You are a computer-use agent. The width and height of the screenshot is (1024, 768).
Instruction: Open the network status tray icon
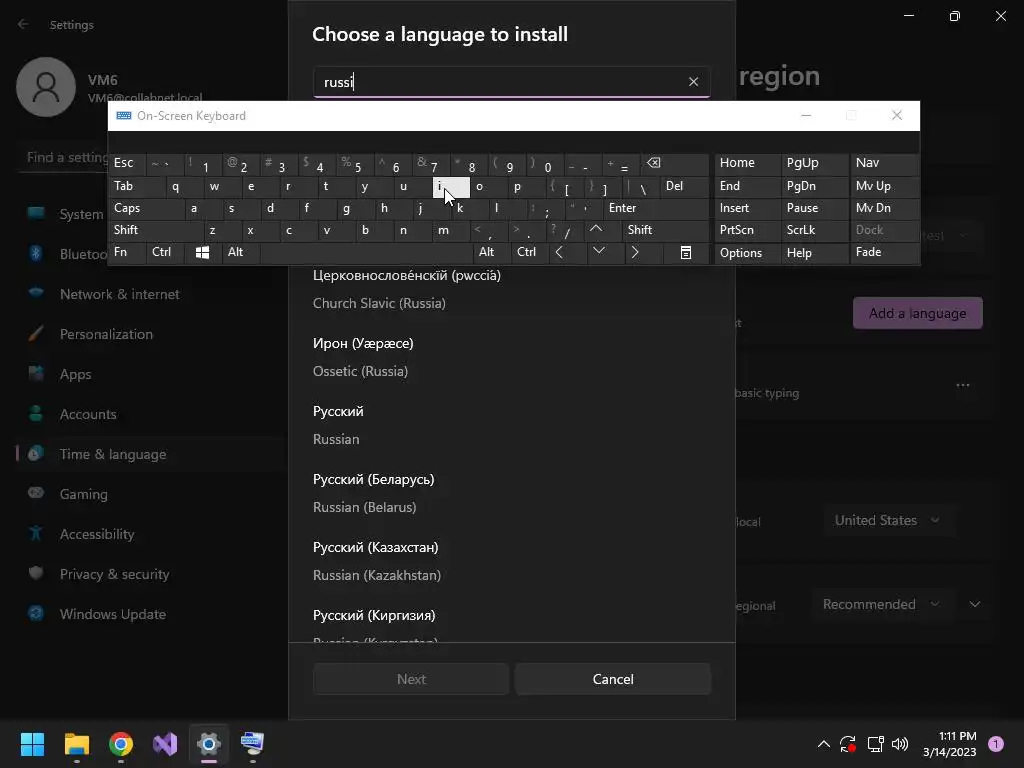[875, 744]
